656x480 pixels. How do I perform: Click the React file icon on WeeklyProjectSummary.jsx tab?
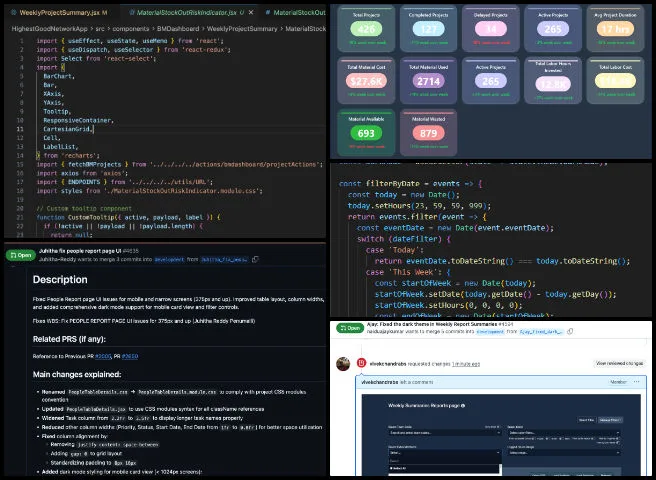(14, 13)
